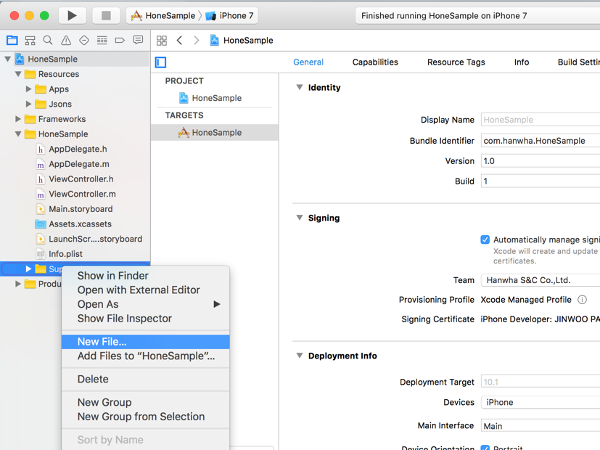The height and width of the screenshot is (450, 600).
Task: Switch to the Capabilities tab
Action: 375,62
